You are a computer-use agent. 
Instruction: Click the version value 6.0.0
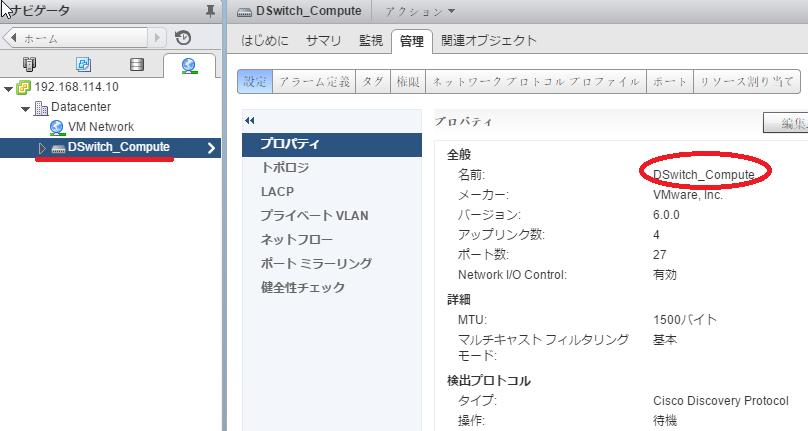pyautogui.click(x=666, y=215)
